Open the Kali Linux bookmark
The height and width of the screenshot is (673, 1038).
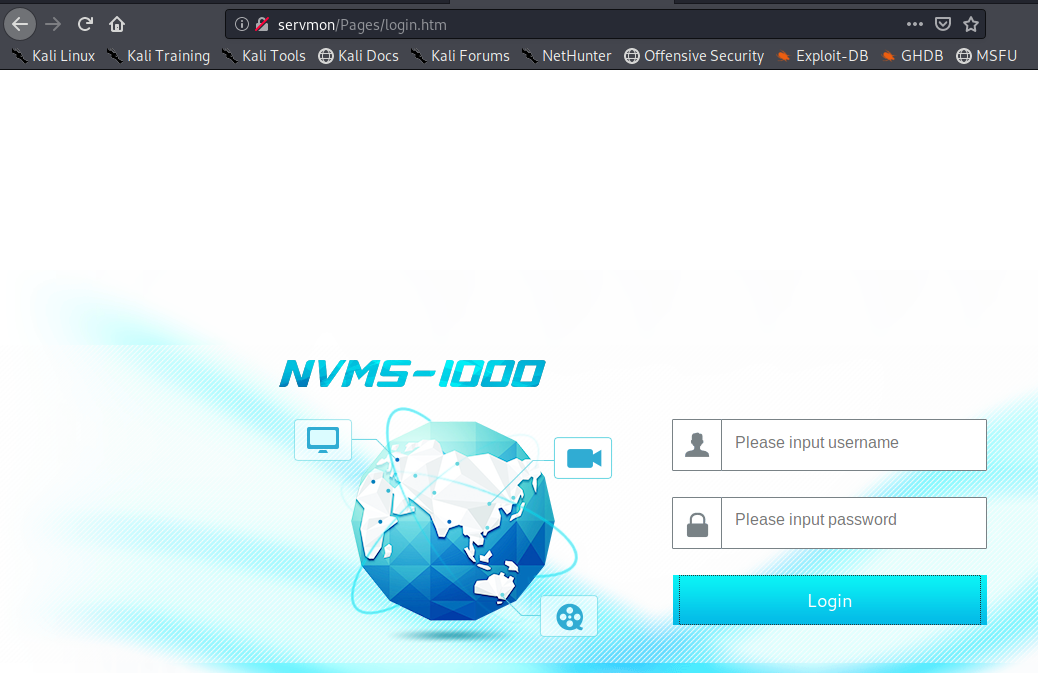tap(54, 56)
